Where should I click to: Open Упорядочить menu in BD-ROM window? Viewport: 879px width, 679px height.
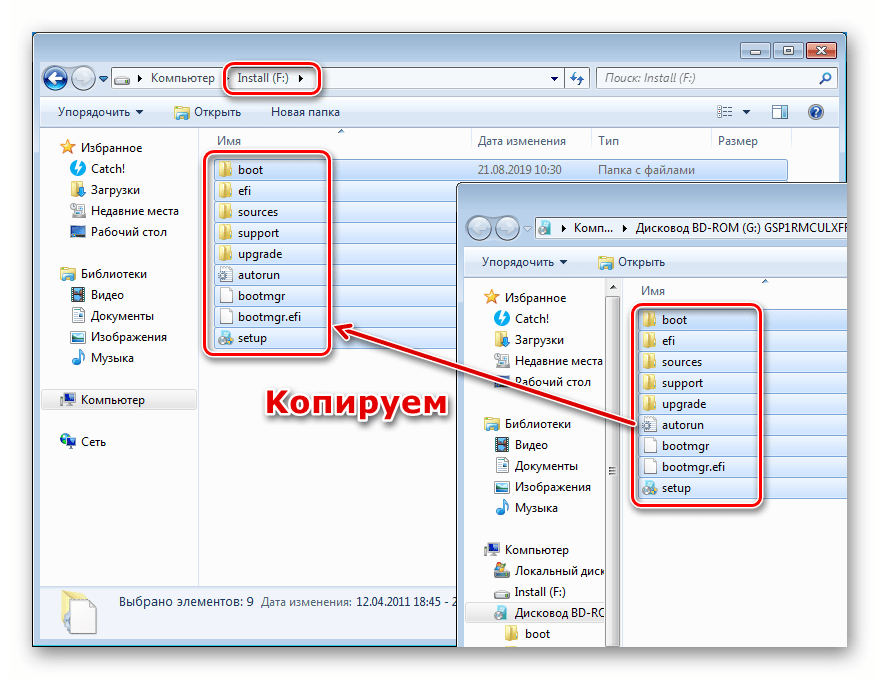click(x=525, y=262)
